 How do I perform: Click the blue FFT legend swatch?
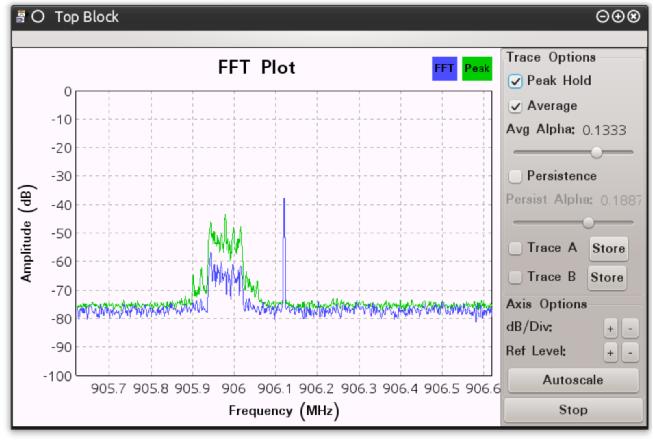[444, 69]
